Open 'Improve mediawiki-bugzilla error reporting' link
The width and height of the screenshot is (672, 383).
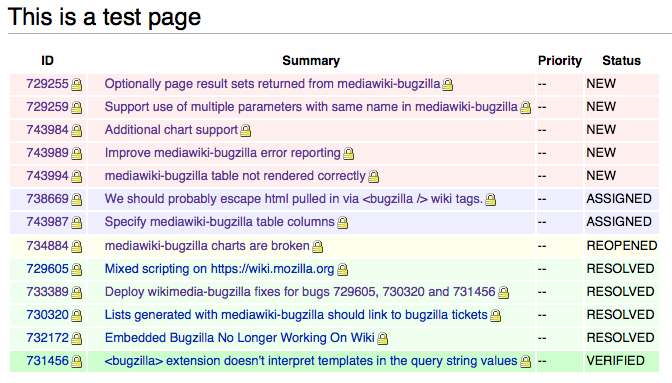(223, 153)
